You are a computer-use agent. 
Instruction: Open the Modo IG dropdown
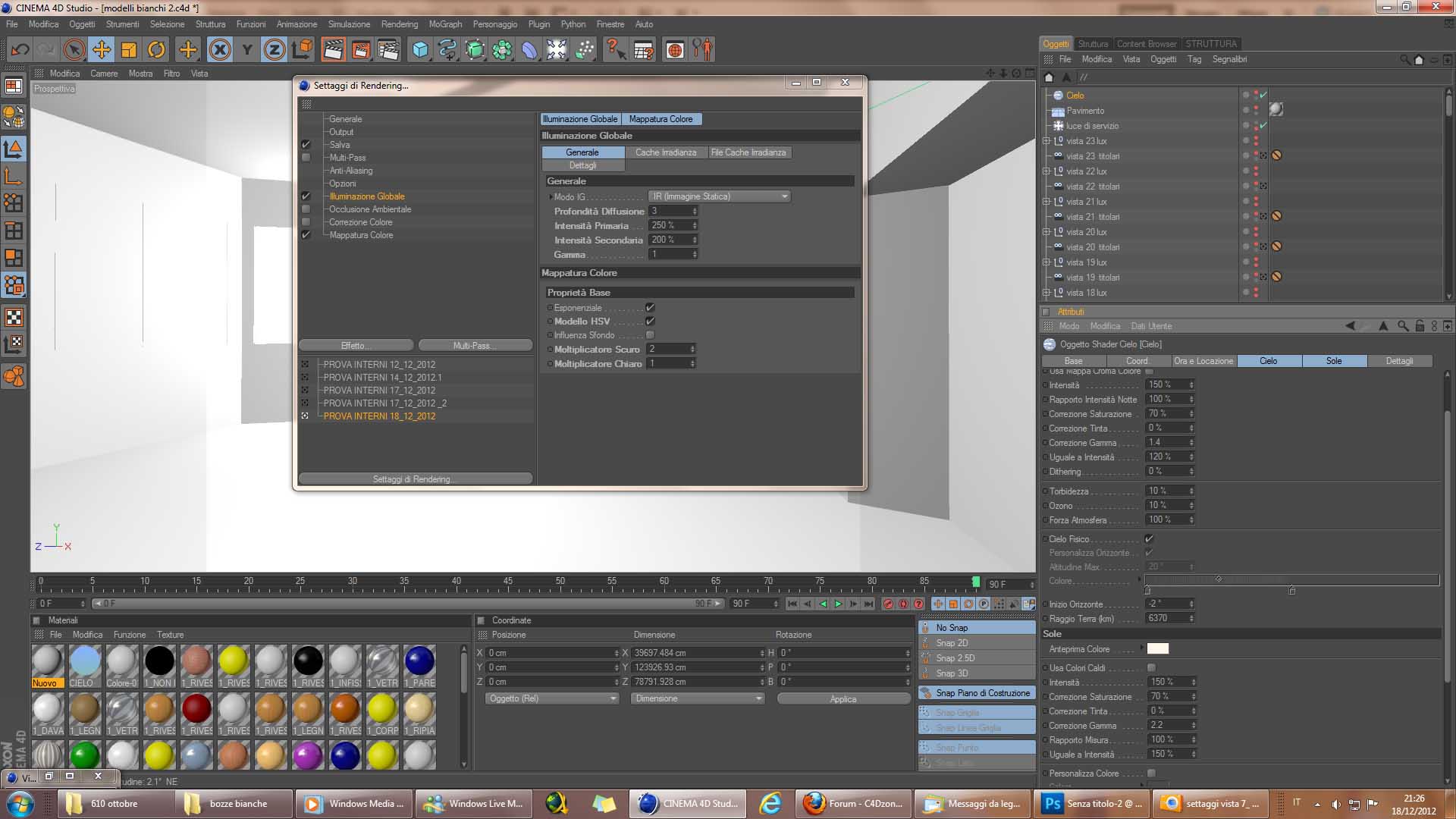(719, 196)
